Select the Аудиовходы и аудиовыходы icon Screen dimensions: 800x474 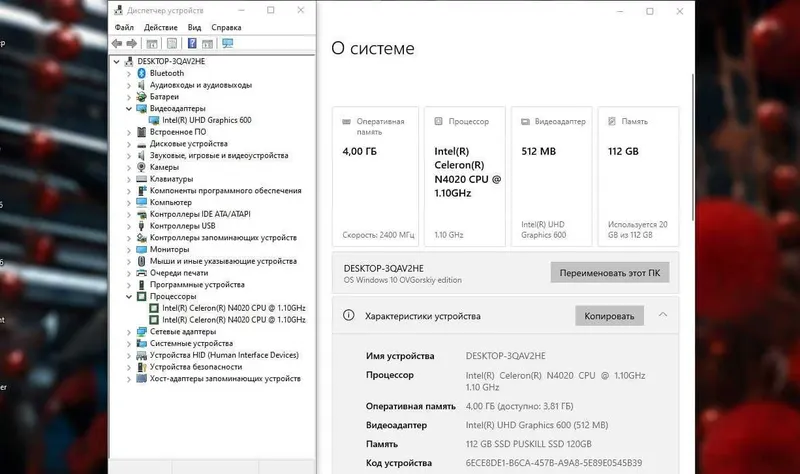tap(142, 85)
